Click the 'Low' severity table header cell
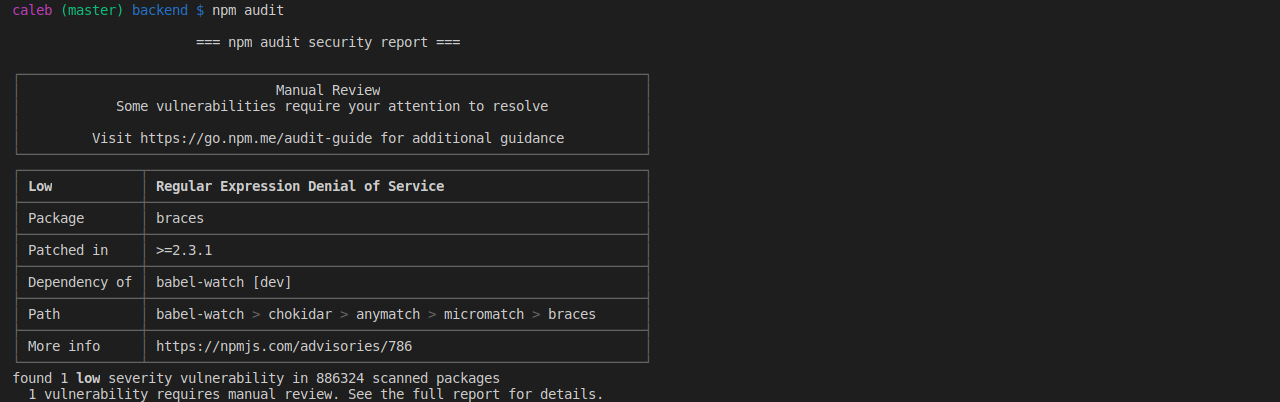This screenshot has height=402, width=1280. tap(40, 186)
